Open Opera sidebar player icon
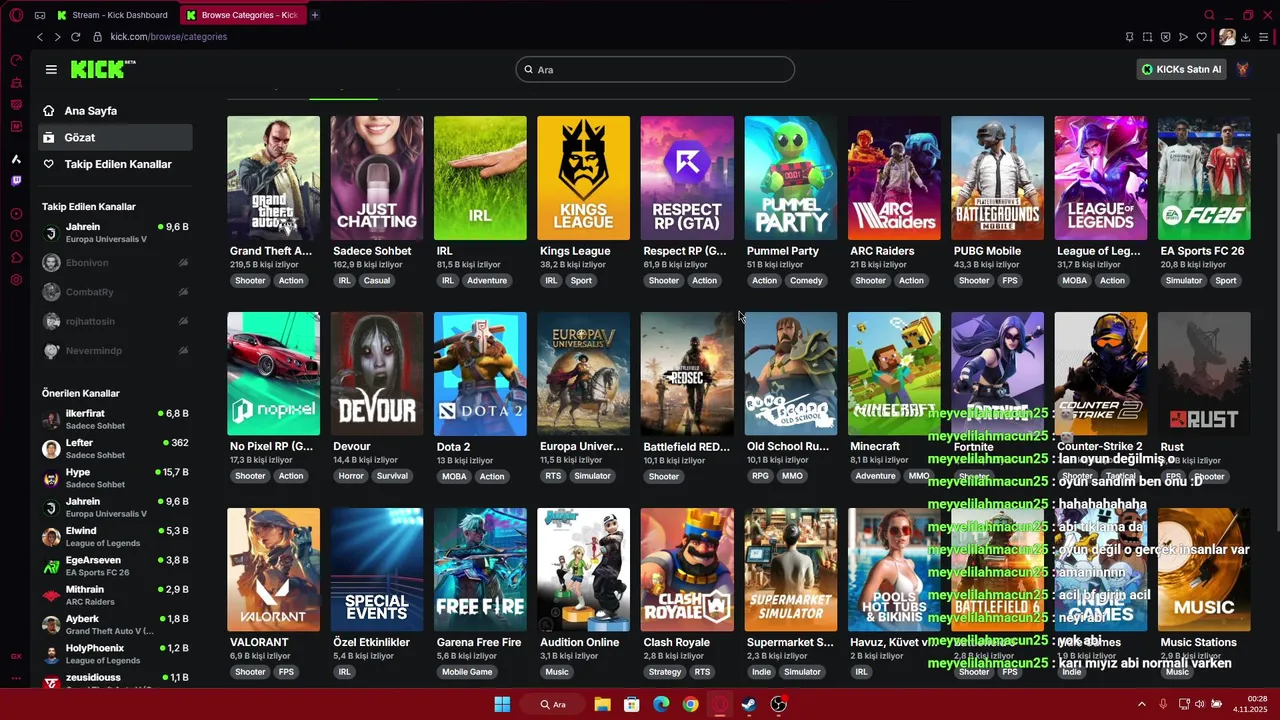The width and height of the screenshot is (1280, 720). tap(16, 214)
